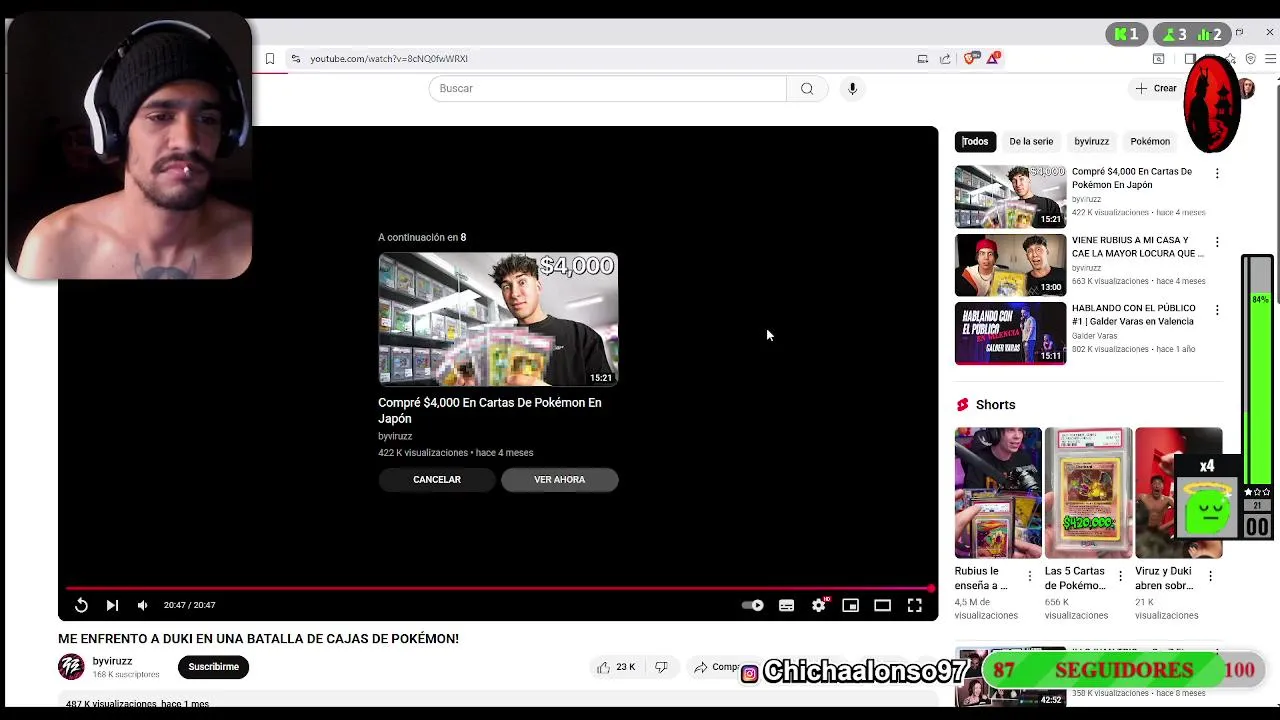This screenshot has width=1280, height=720.
Task: Select the 'Todos' filter chip
Action: (x=974, y=141)
